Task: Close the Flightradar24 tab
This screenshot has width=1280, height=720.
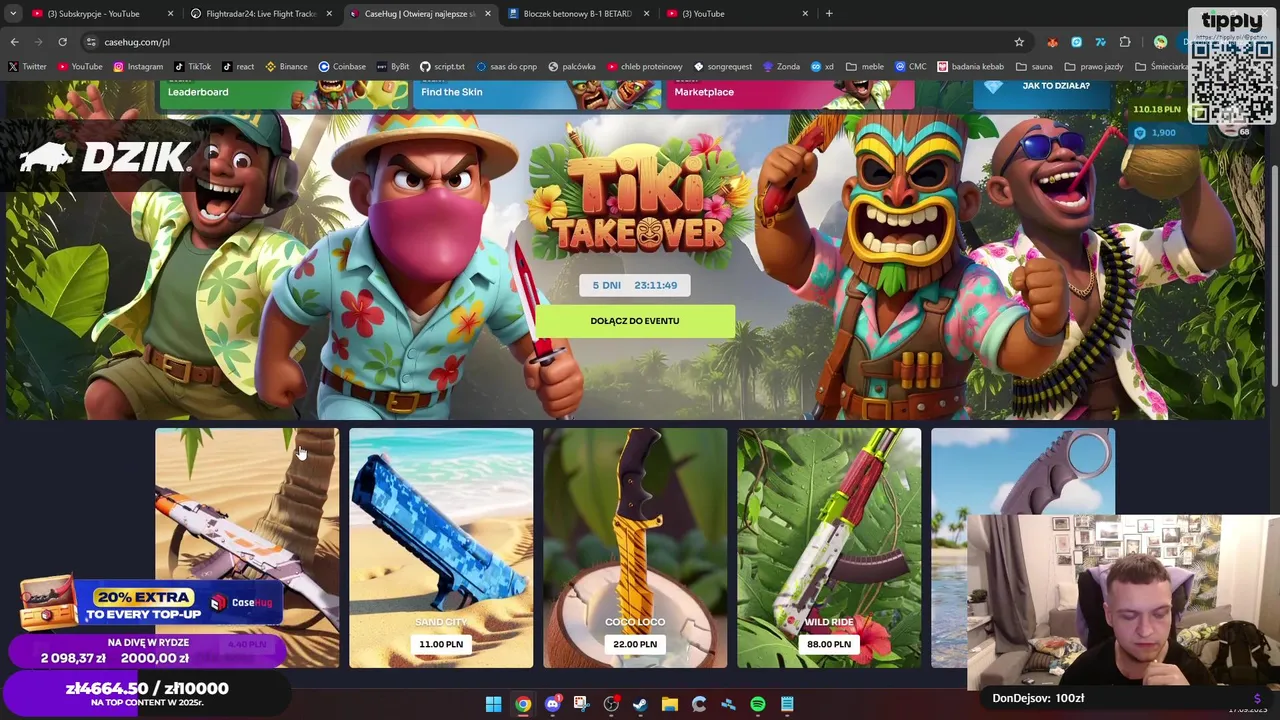Action: [329, 14]
